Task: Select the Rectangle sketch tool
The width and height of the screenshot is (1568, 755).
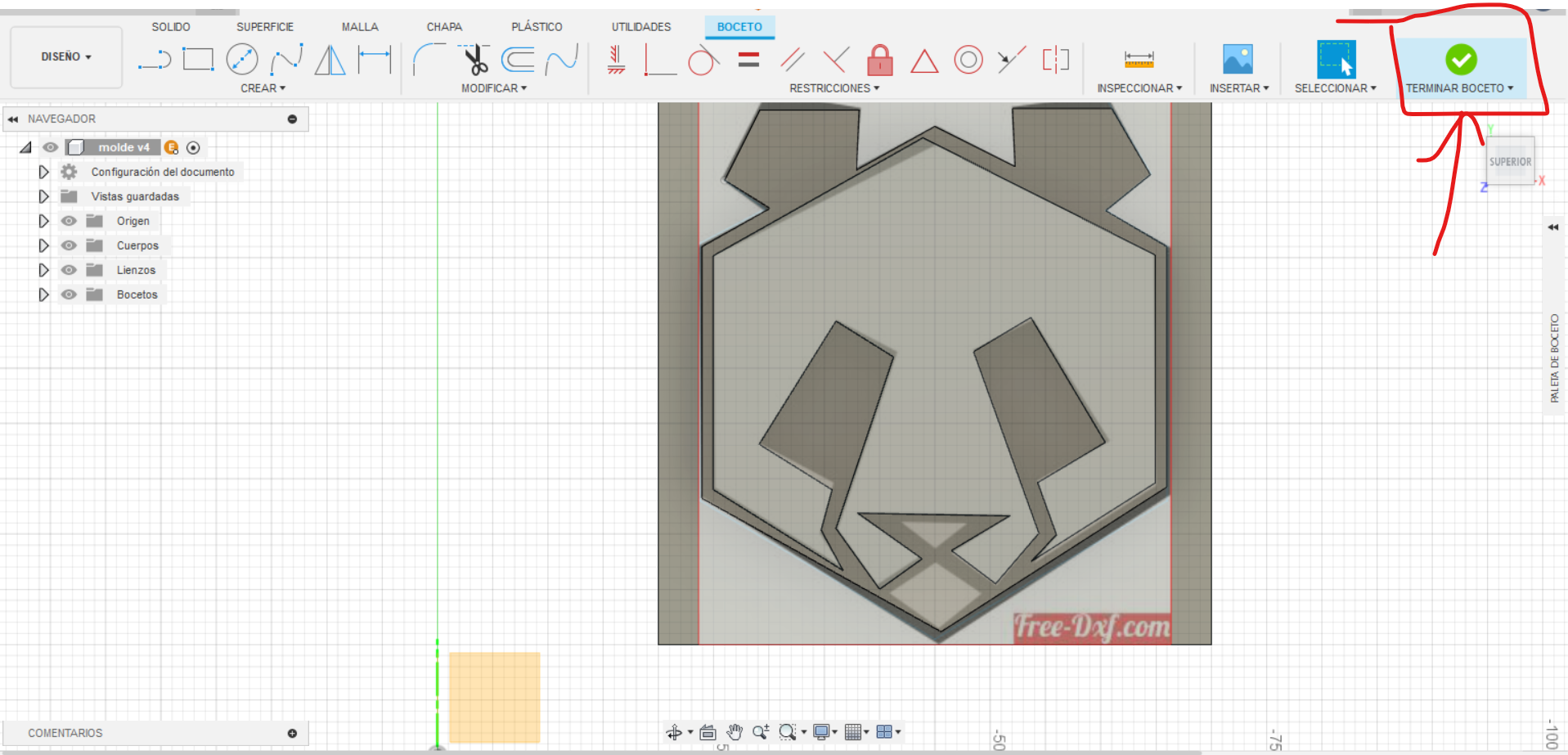Action: click(x=198, y=59)
